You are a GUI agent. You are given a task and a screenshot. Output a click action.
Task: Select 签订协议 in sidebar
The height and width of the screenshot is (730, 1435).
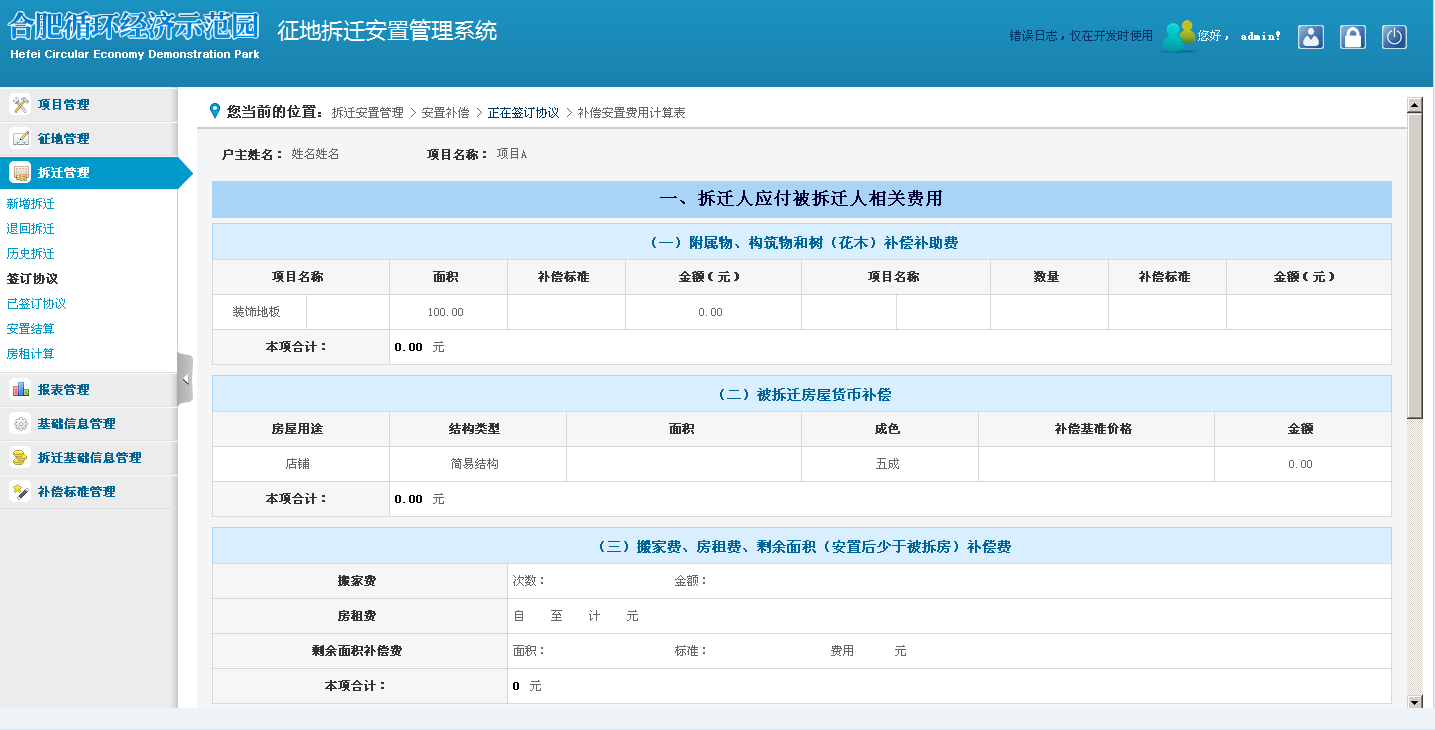[31, 279]
